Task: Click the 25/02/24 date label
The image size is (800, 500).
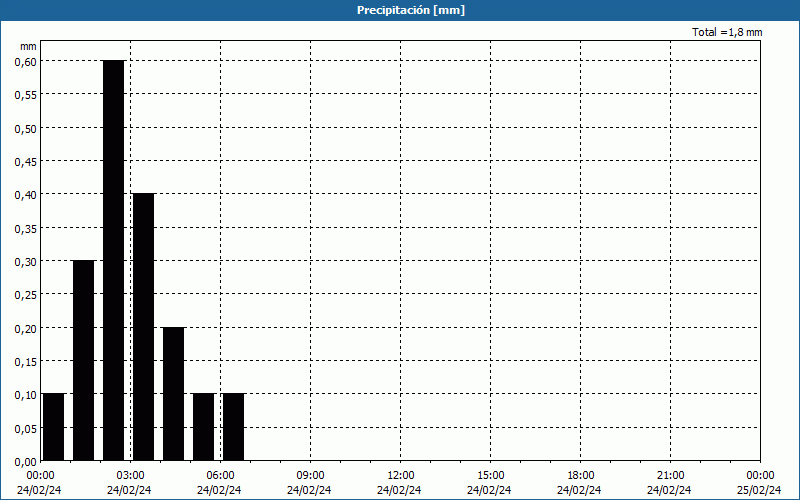Action: pos(760,490)
